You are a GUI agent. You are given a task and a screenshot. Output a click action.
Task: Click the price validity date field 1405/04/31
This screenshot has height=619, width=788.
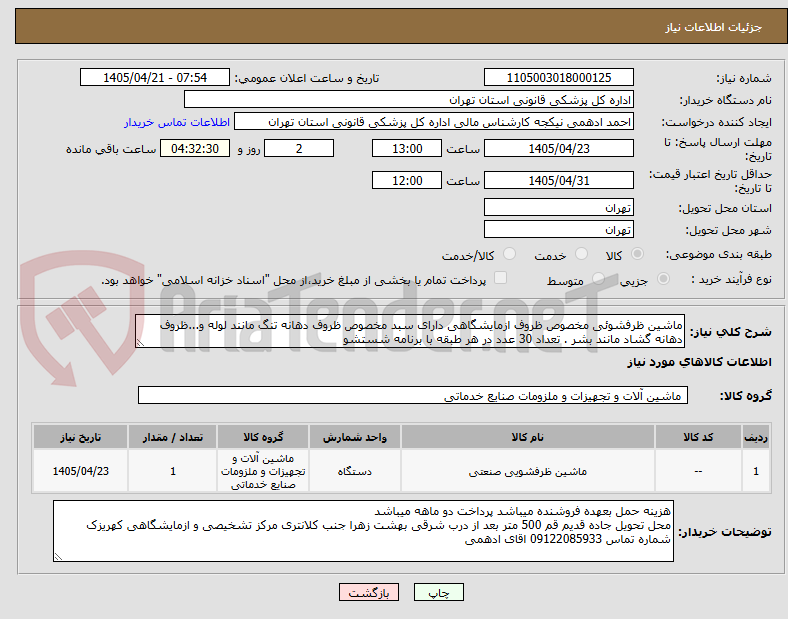pyautogui.click(x=559, y=180)
